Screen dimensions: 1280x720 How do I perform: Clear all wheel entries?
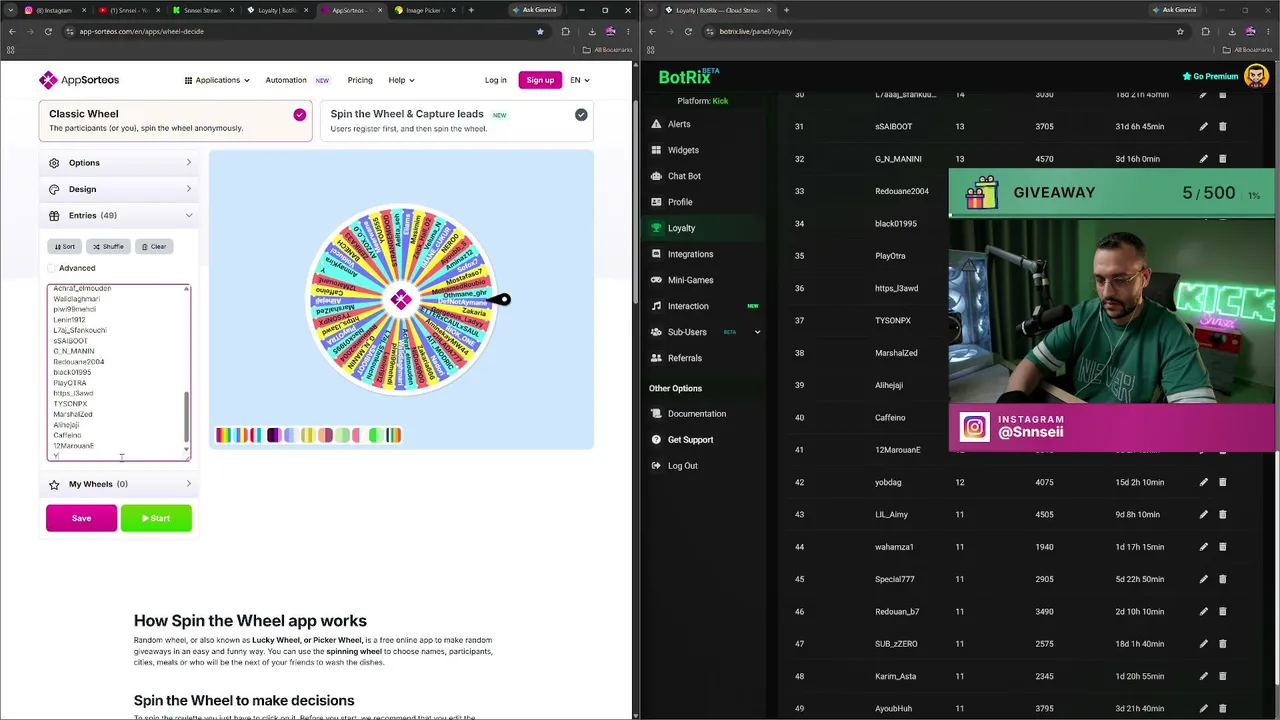(154, 246)
